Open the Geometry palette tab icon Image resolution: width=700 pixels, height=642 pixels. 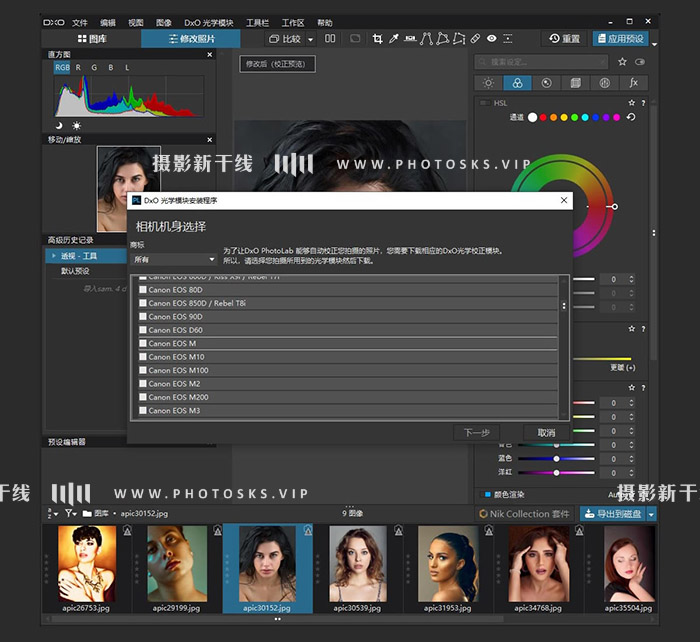pyautogui.click(x=575, y=83)
